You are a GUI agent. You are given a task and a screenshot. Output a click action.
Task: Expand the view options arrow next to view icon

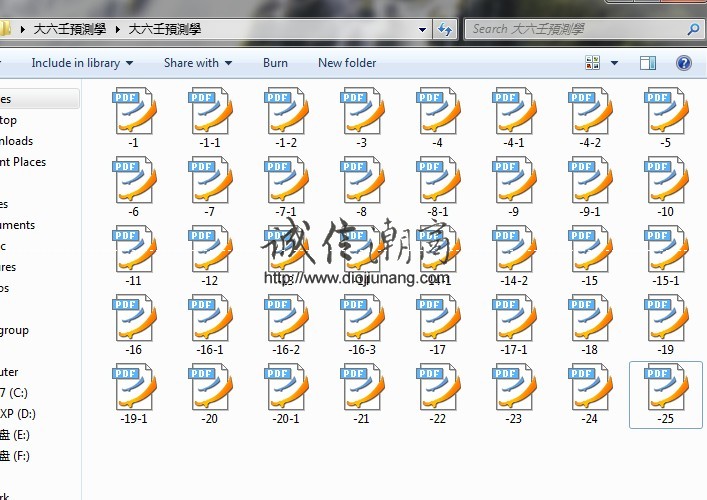coord(614,63)
